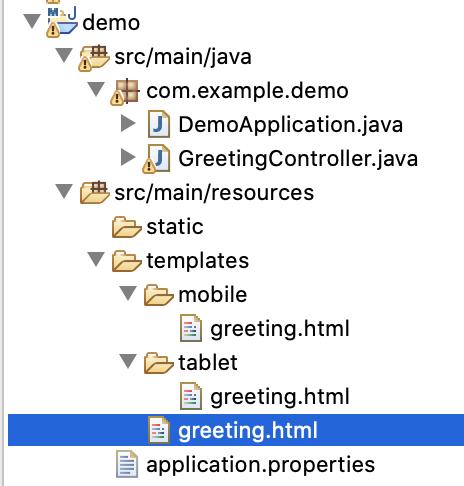Click the demo Maven project icon
This screenshot has height=486, width=464.
tap(62, 22)
